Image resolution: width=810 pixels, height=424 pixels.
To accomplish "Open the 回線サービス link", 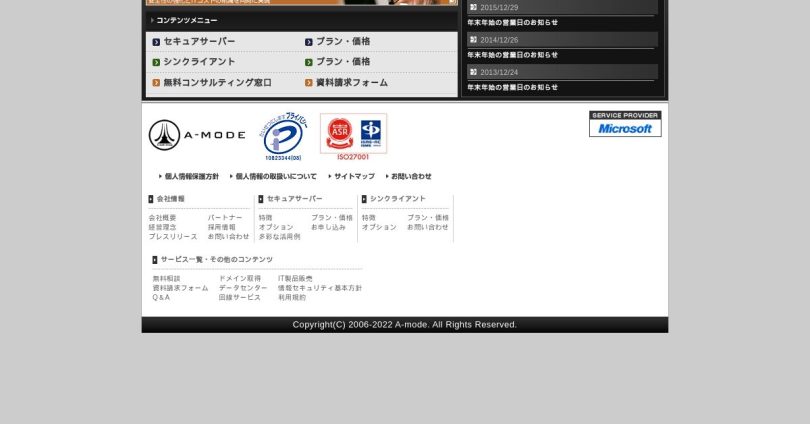I will tap(240, 297).
